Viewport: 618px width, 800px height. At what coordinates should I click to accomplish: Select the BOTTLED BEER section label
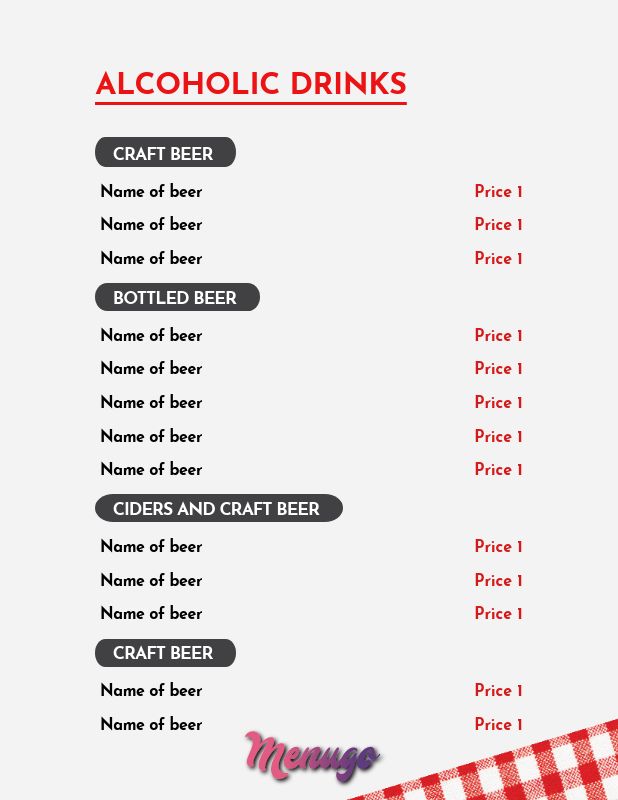177,297
